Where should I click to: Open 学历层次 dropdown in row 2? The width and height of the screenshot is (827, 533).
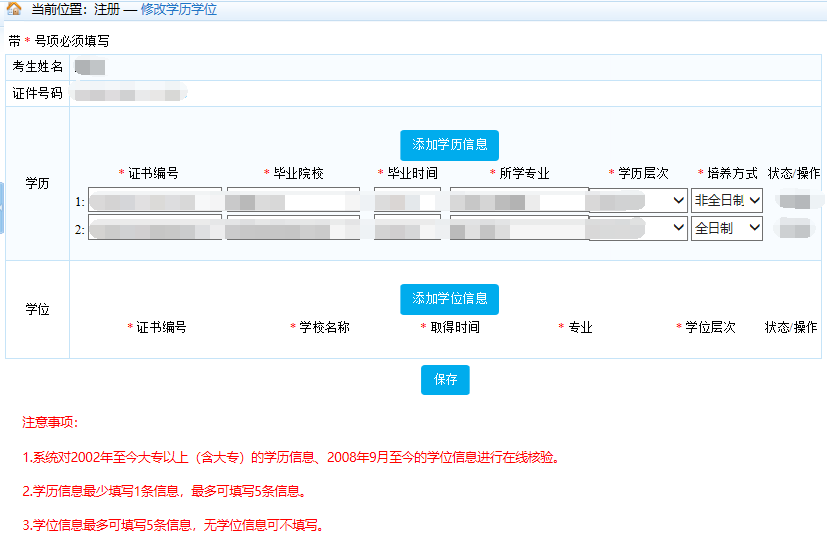(638, 228)
